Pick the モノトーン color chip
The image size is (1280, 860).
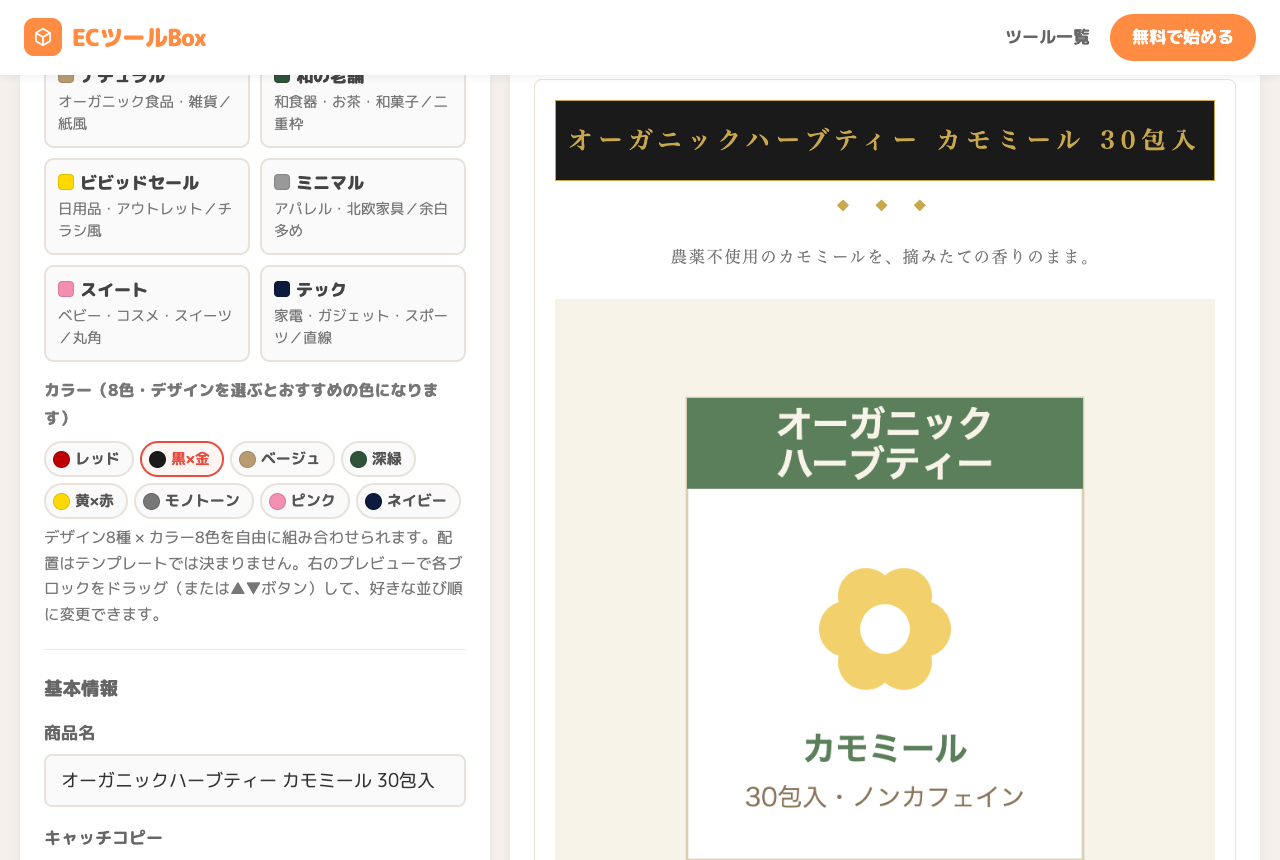[194, 501]
